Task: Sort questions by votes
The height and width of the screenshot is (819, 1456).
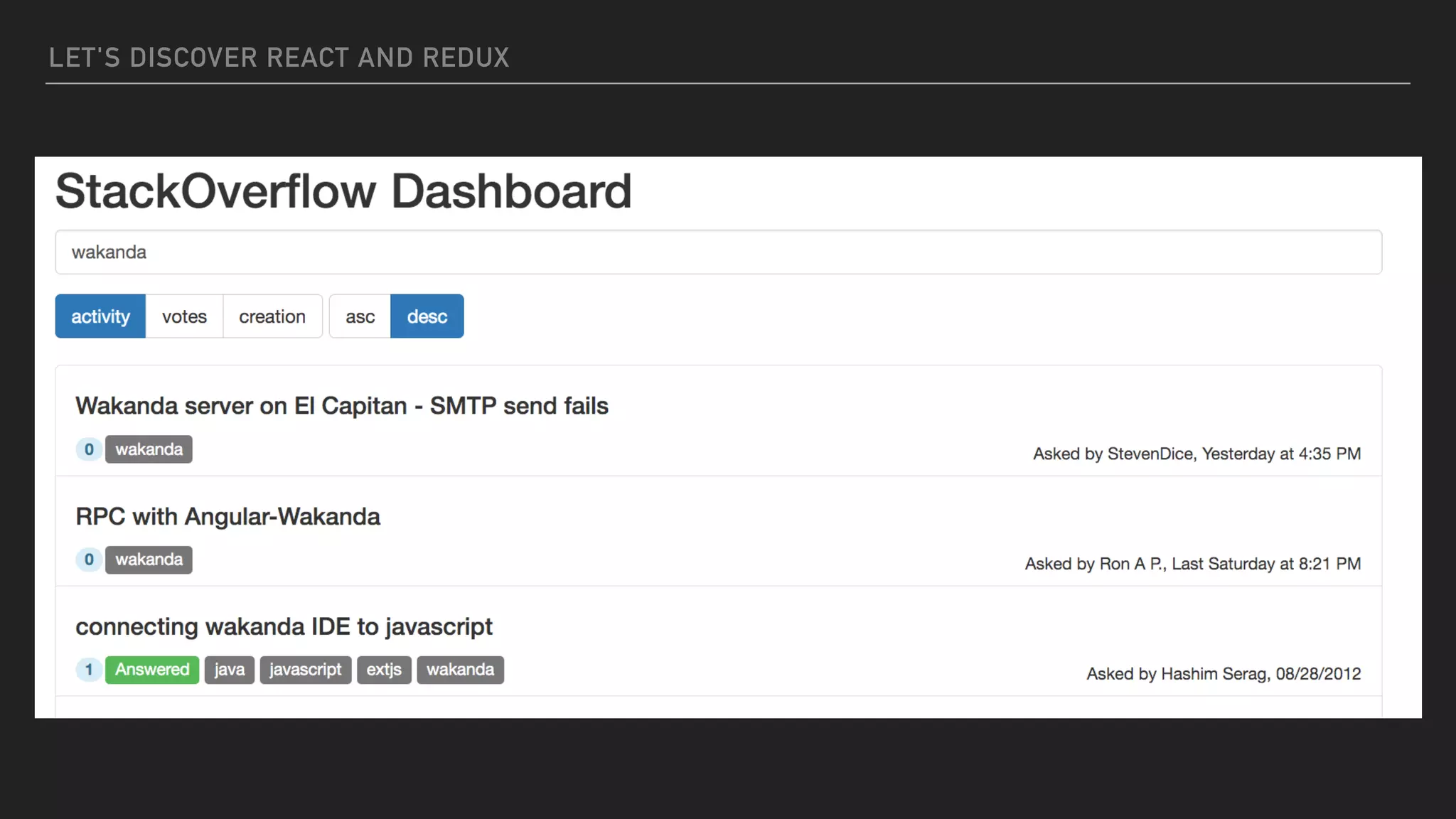Action: click(184, 316)
